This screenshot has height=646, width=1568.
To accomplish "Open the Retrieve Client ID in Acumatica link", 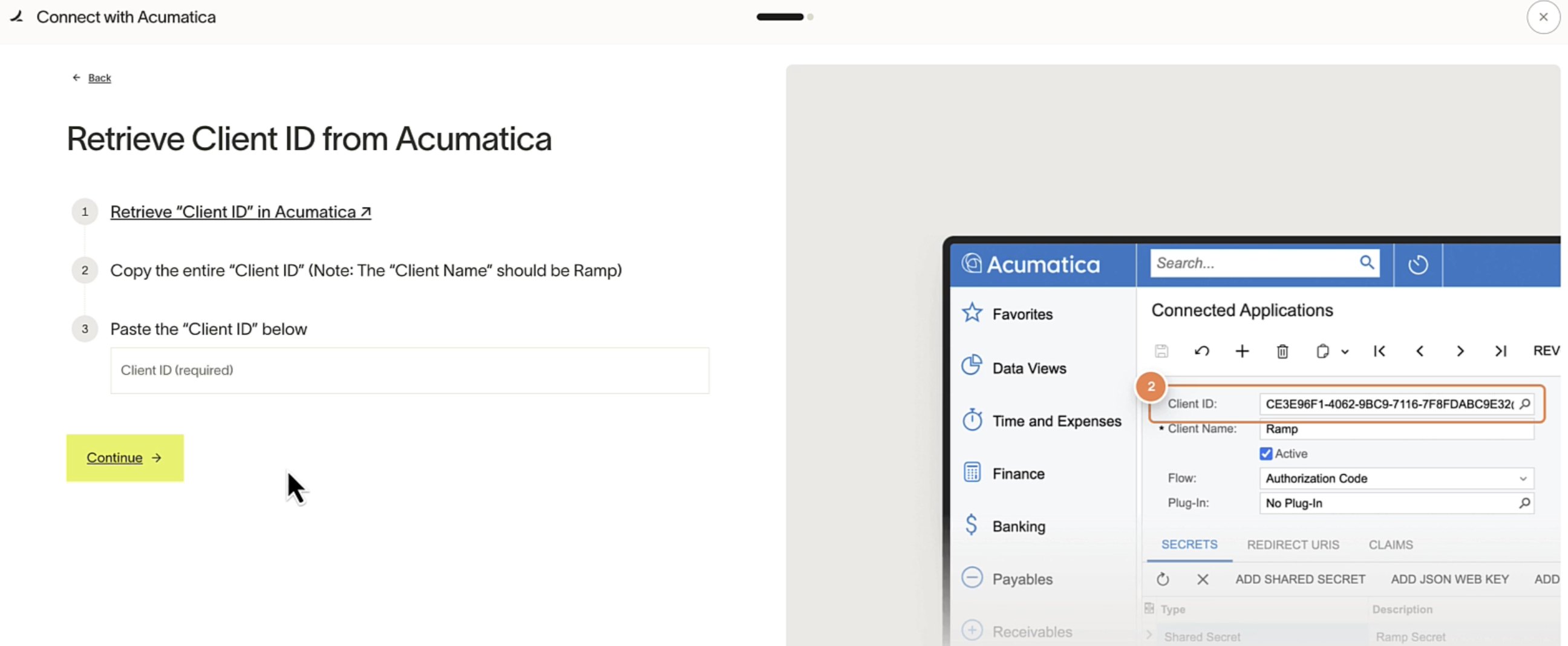I will (x=240, y=212).
